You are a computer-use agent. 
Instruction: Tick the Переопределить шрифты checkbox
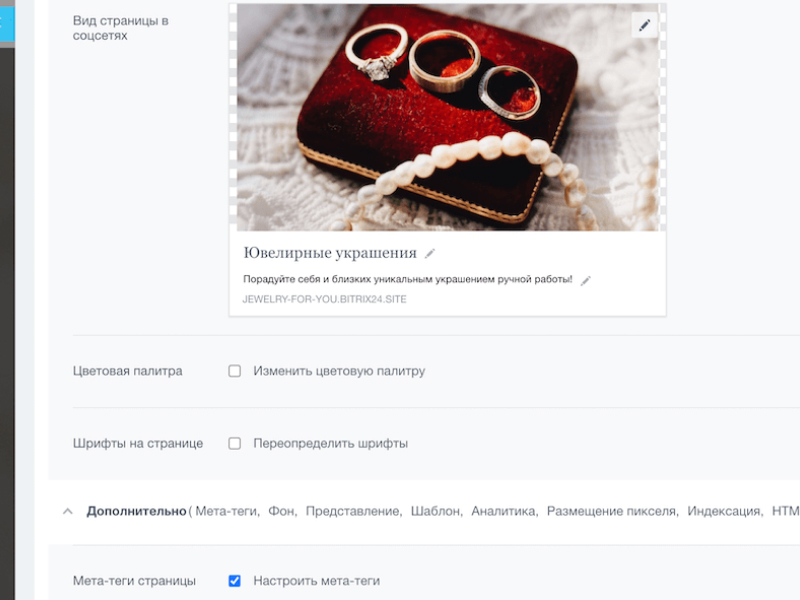click(235, 443)
